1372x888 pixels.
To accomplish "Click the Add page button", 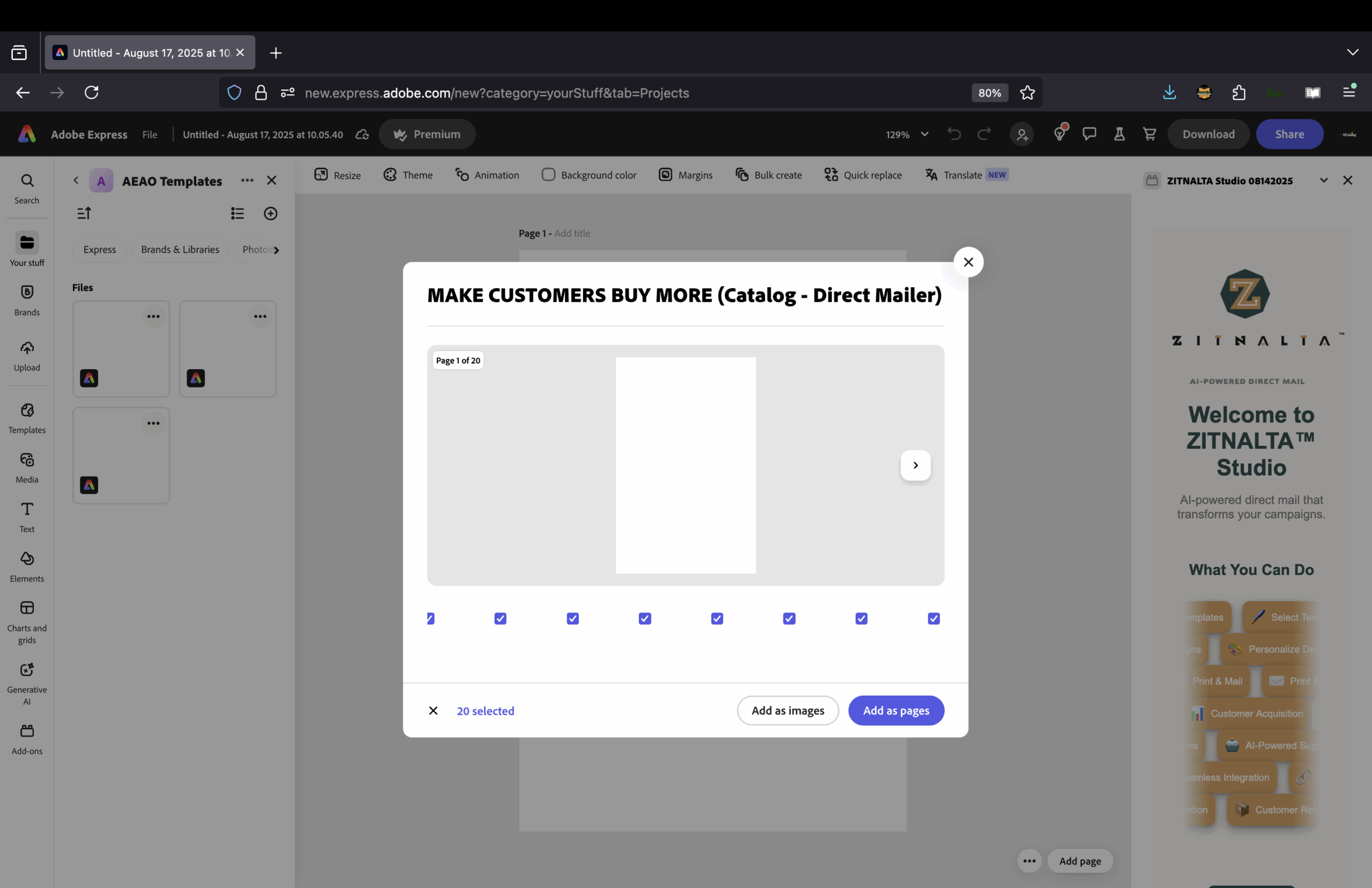I will [1080, 860].
